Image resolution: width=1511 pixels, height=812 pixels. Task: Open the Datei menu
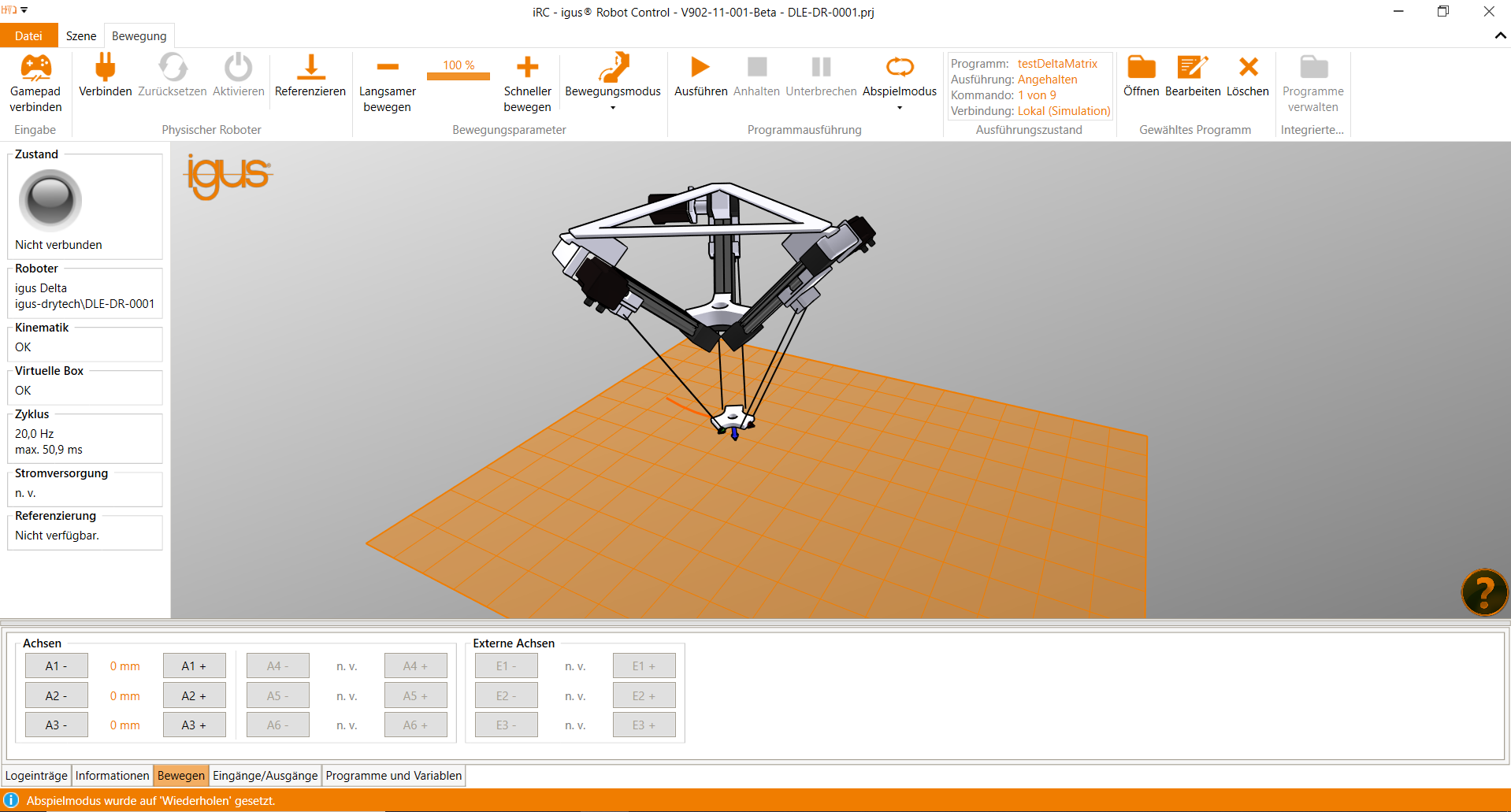click(x=28, y=36)
